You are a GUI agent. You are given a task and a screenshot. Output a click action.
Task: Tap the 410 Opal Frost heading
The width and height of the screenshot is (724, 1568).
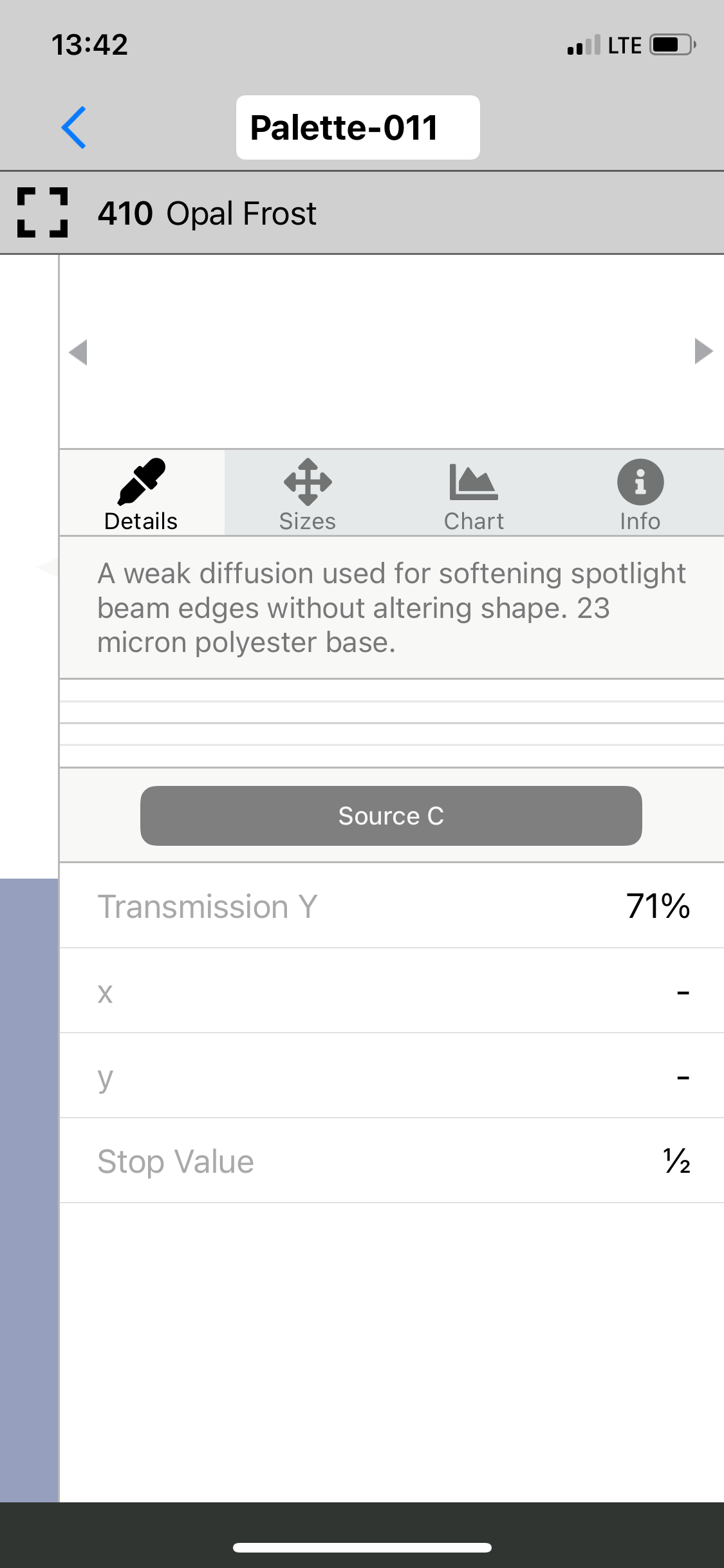[207, 213]
